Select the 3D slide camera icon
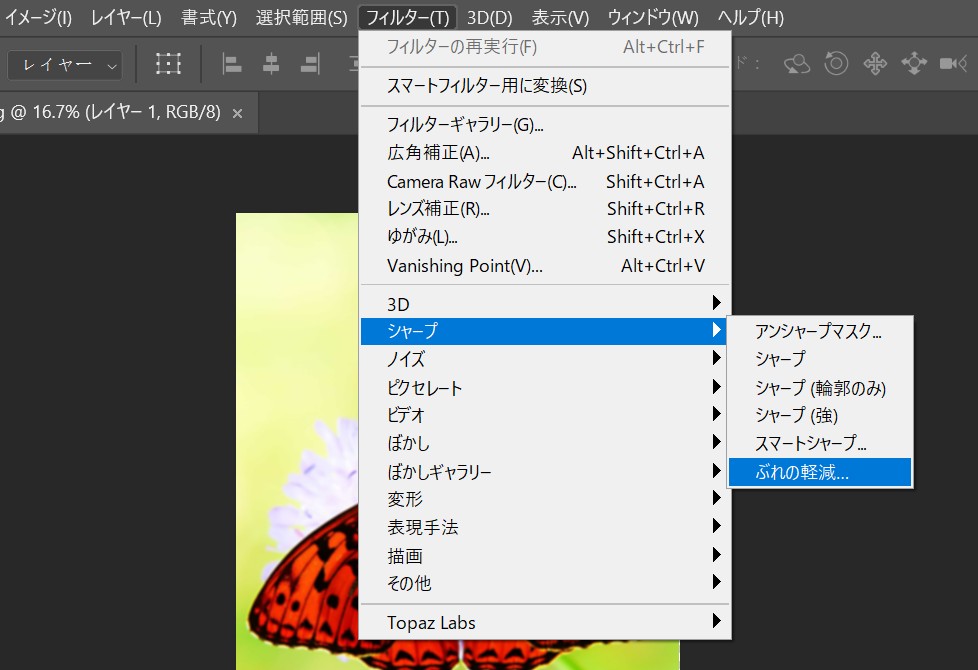 point(914,65)
